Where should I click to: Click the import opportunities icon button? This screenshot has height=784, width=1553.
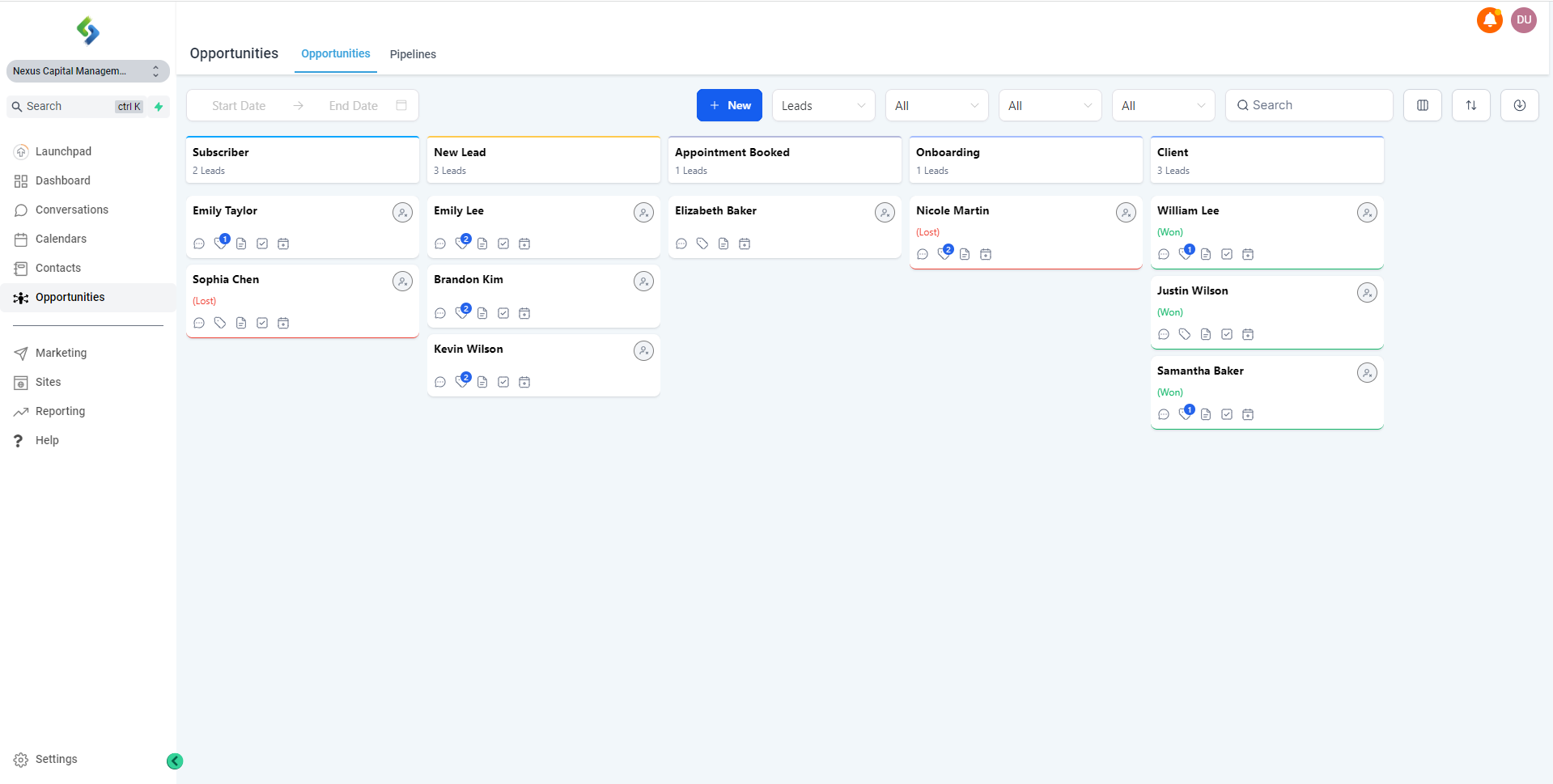(1519, 105)
